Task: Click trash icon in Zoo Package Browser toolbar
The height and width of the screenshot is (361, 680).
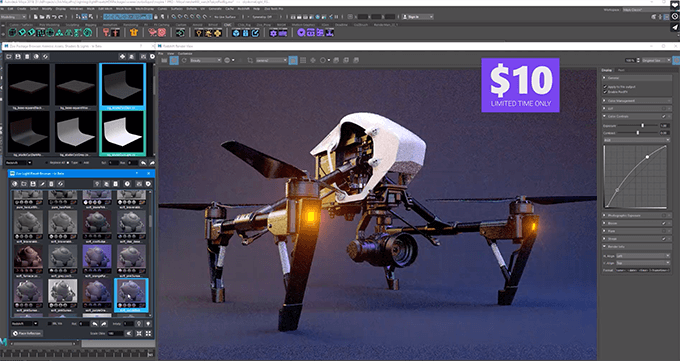Action: pos(27,56)
